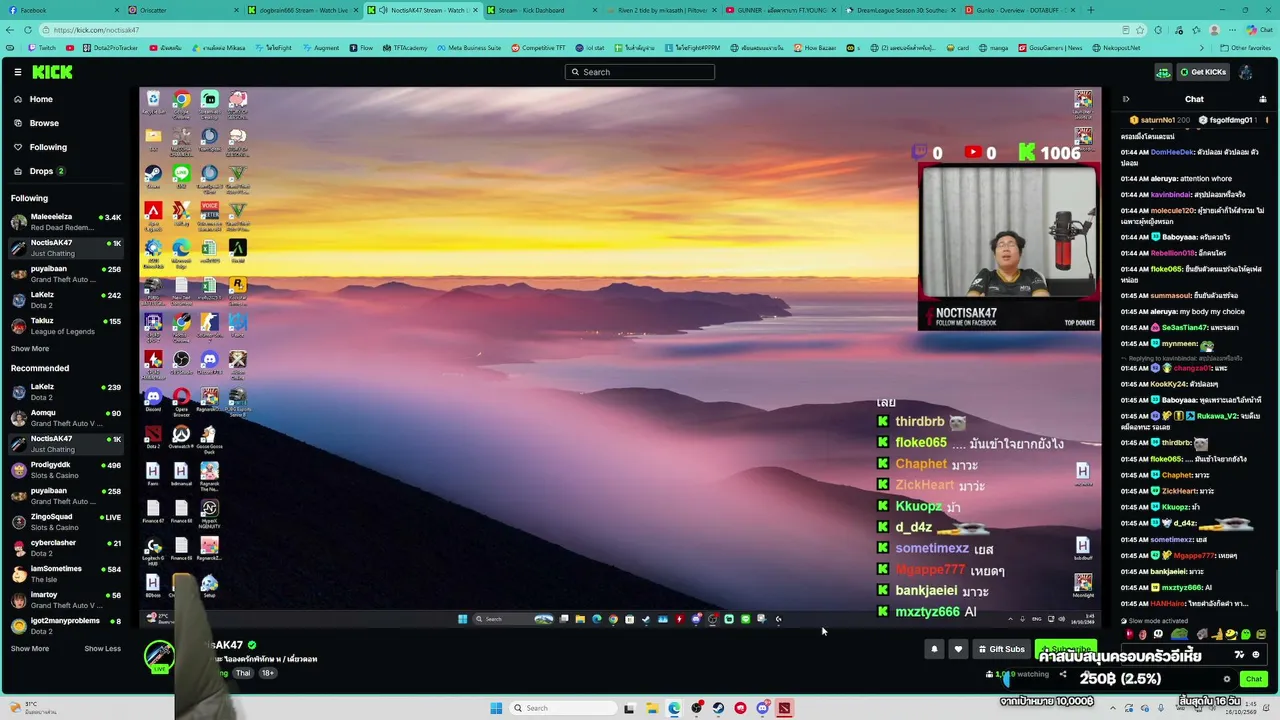Expand the Recommended list with Show More
The width and height of the screenshot is (1280, 720).
pos(30,649)
